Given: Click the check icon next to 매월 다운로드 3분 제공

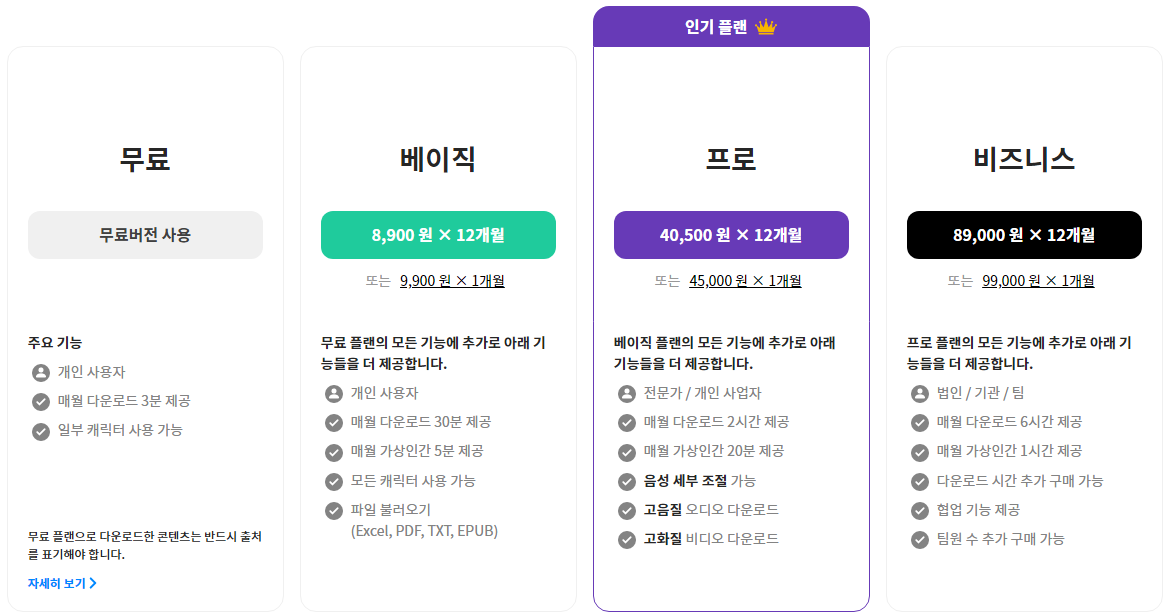Looking at the screenshot, I should 41,402.
